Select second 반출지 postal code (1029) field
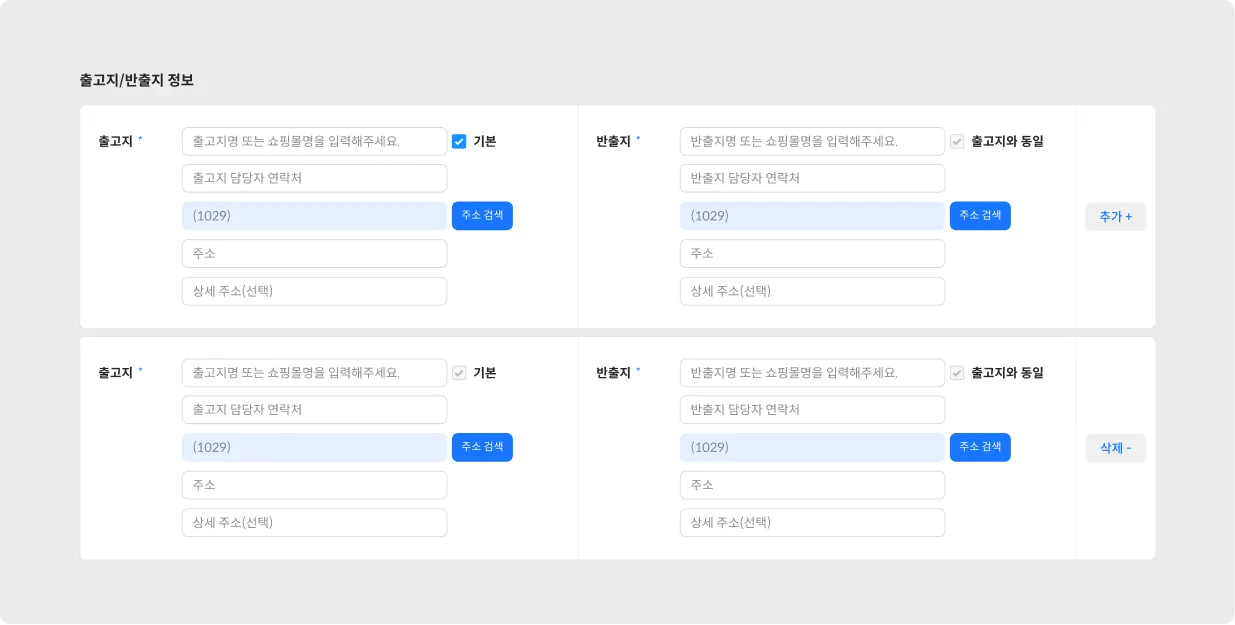The image size is (1235, 625). [812, 447]
